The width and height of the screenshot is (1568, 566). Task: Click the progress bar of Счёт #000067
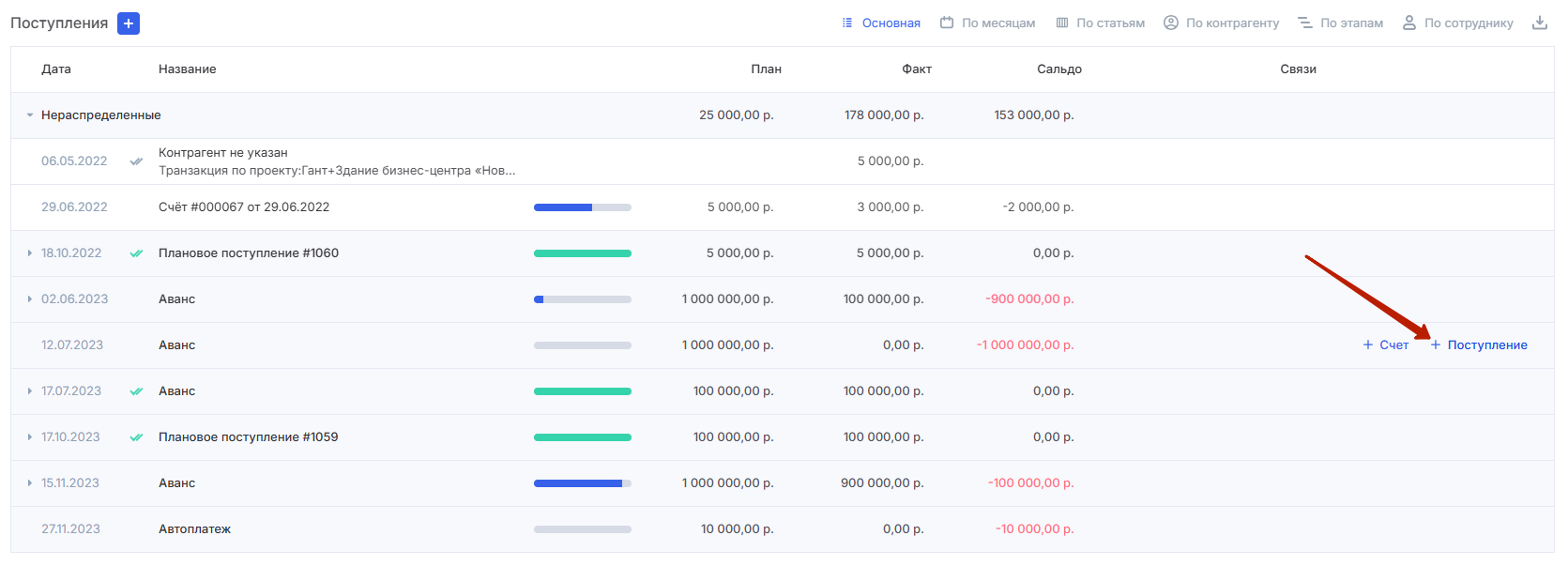click(x=583, y=207)
